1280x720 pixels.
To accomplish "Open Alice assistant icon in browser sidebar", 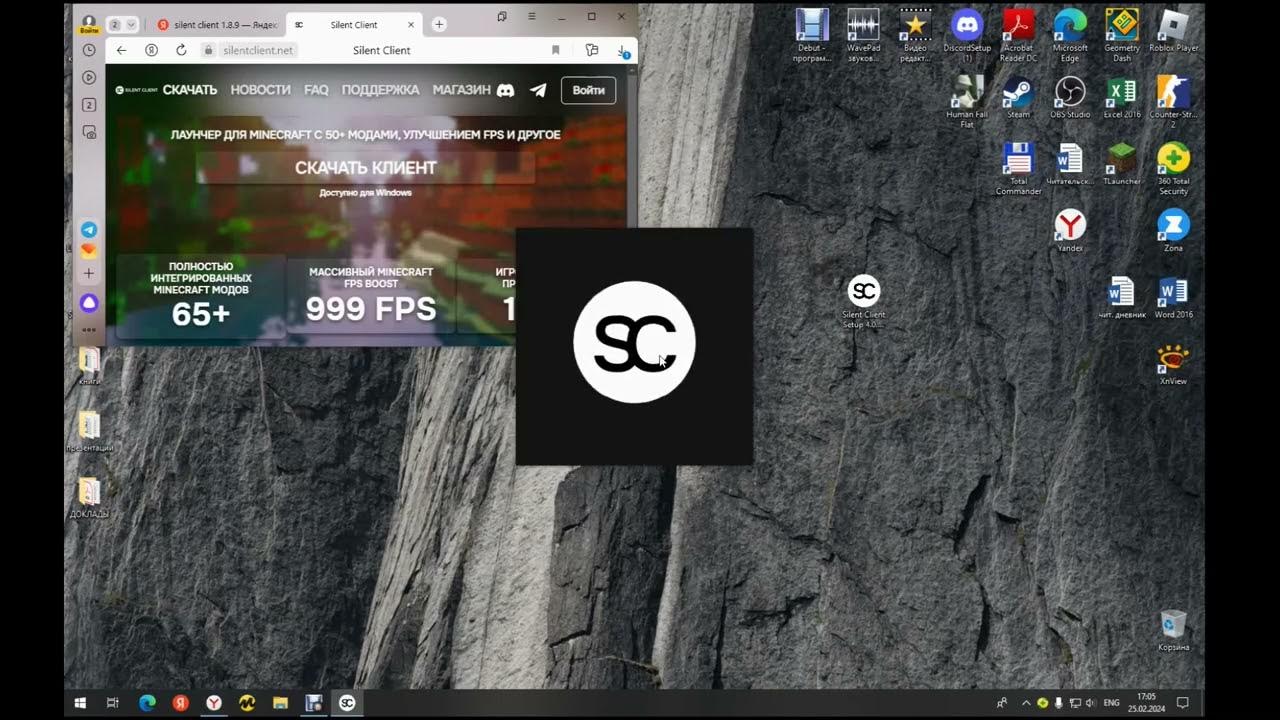I will pyautogui.click(x=89, y=302).
